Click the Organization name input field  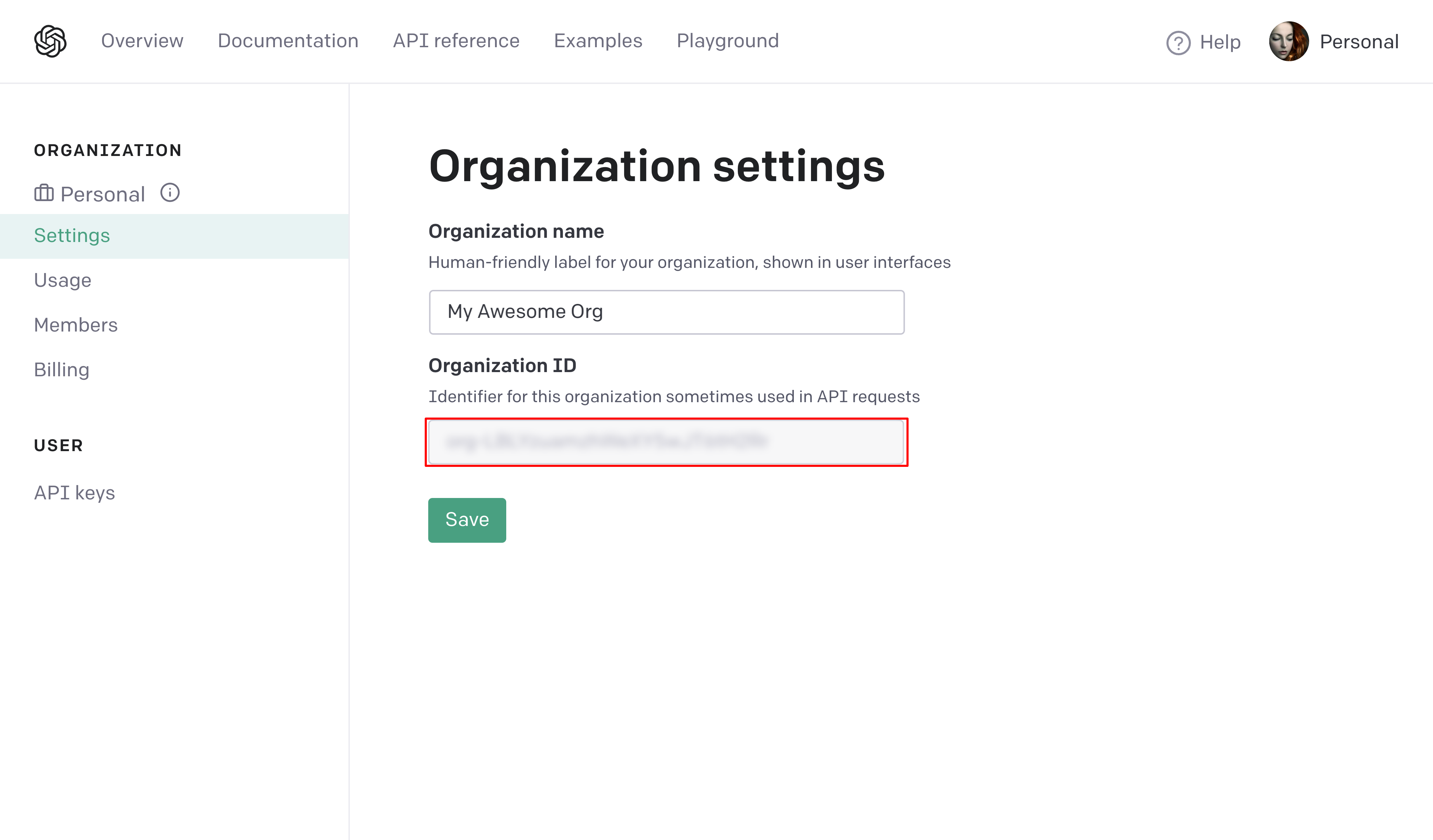666,312
